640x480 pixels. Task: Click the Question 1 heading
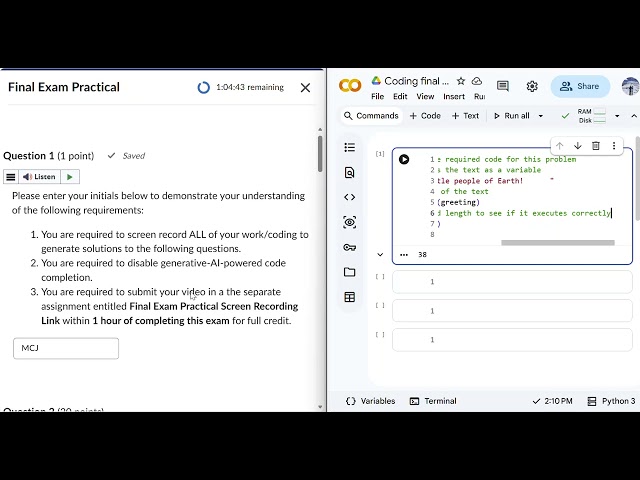[49, 156]
